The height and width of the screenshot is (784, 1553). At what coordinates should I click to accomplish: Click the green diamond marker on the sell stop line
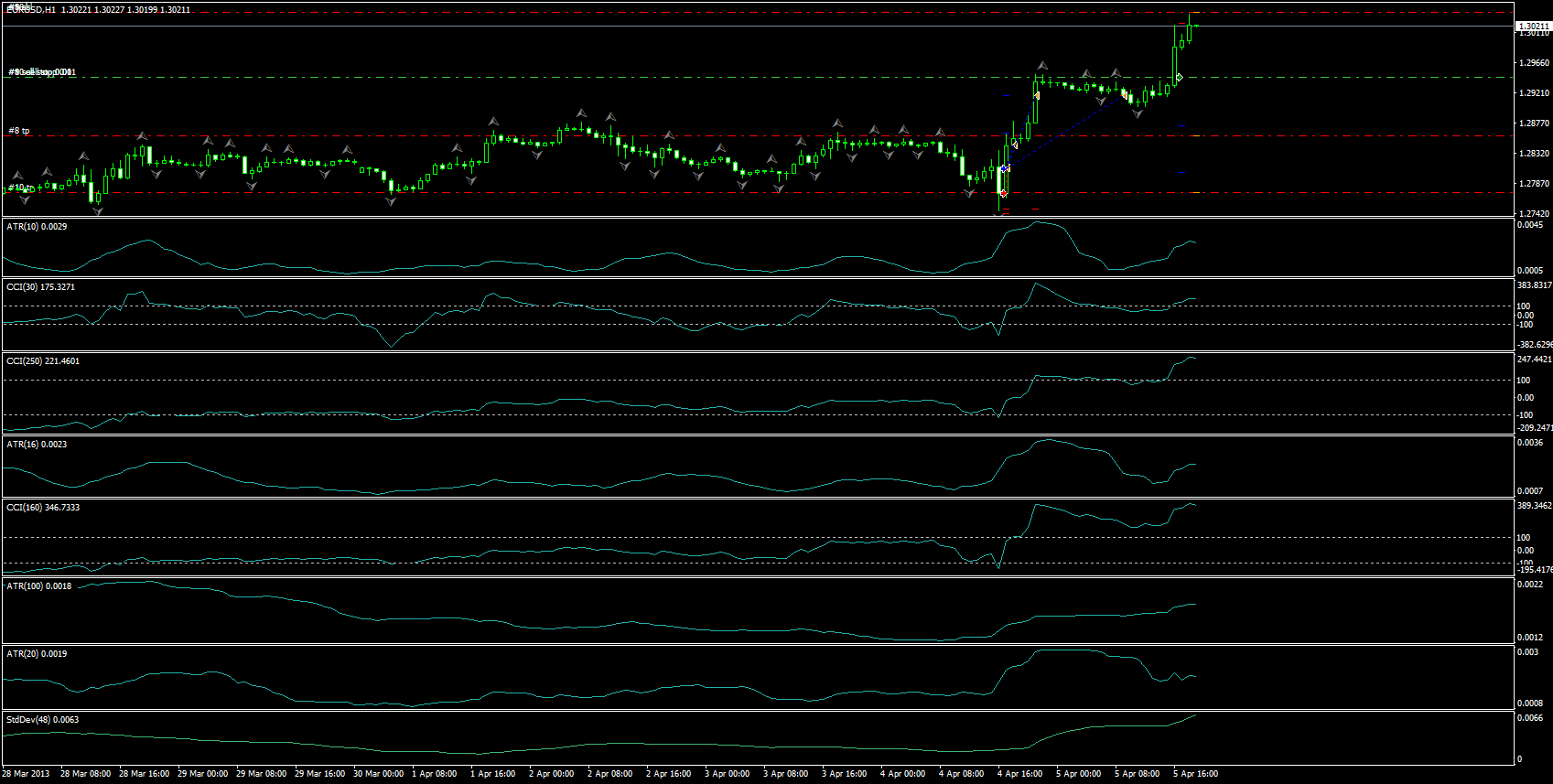[1180, 77]
